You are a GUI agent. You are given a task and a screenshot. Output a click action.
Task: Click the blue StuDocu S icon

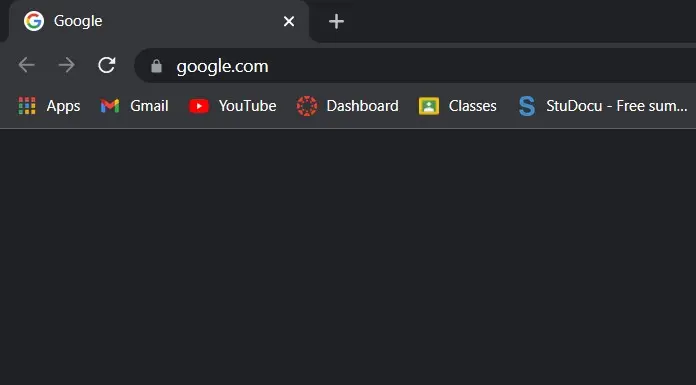click(x=527, y=106)
